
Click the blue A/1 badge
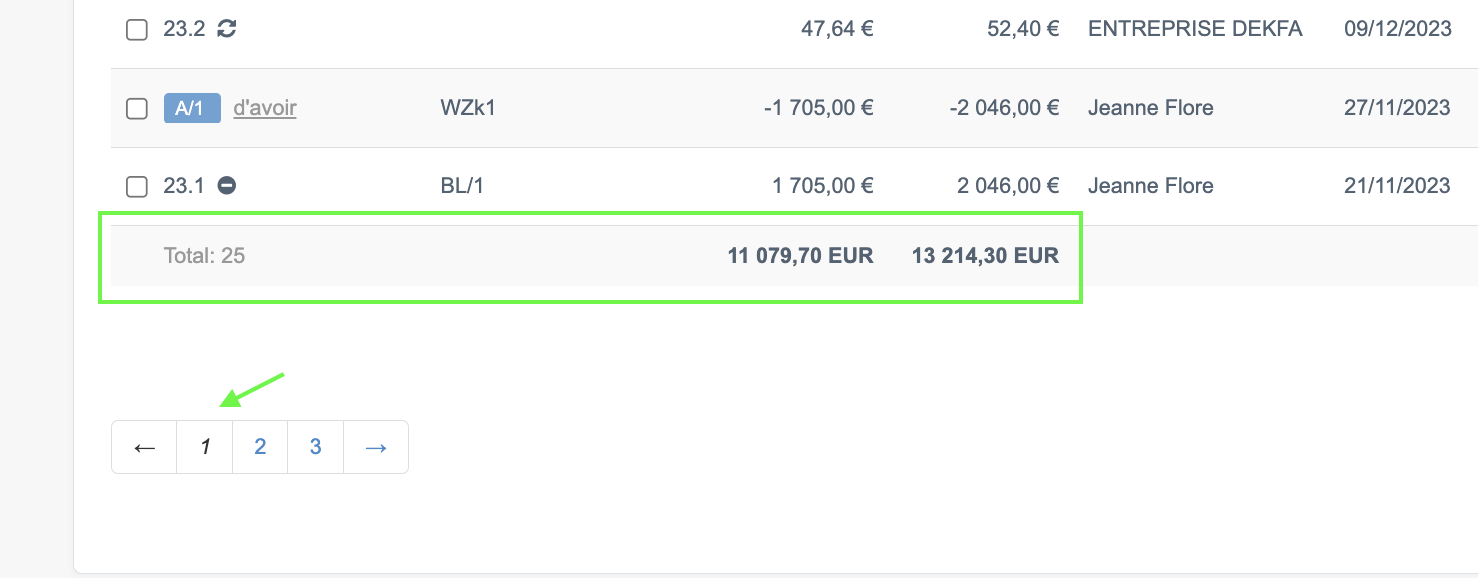tap(192, 108)
